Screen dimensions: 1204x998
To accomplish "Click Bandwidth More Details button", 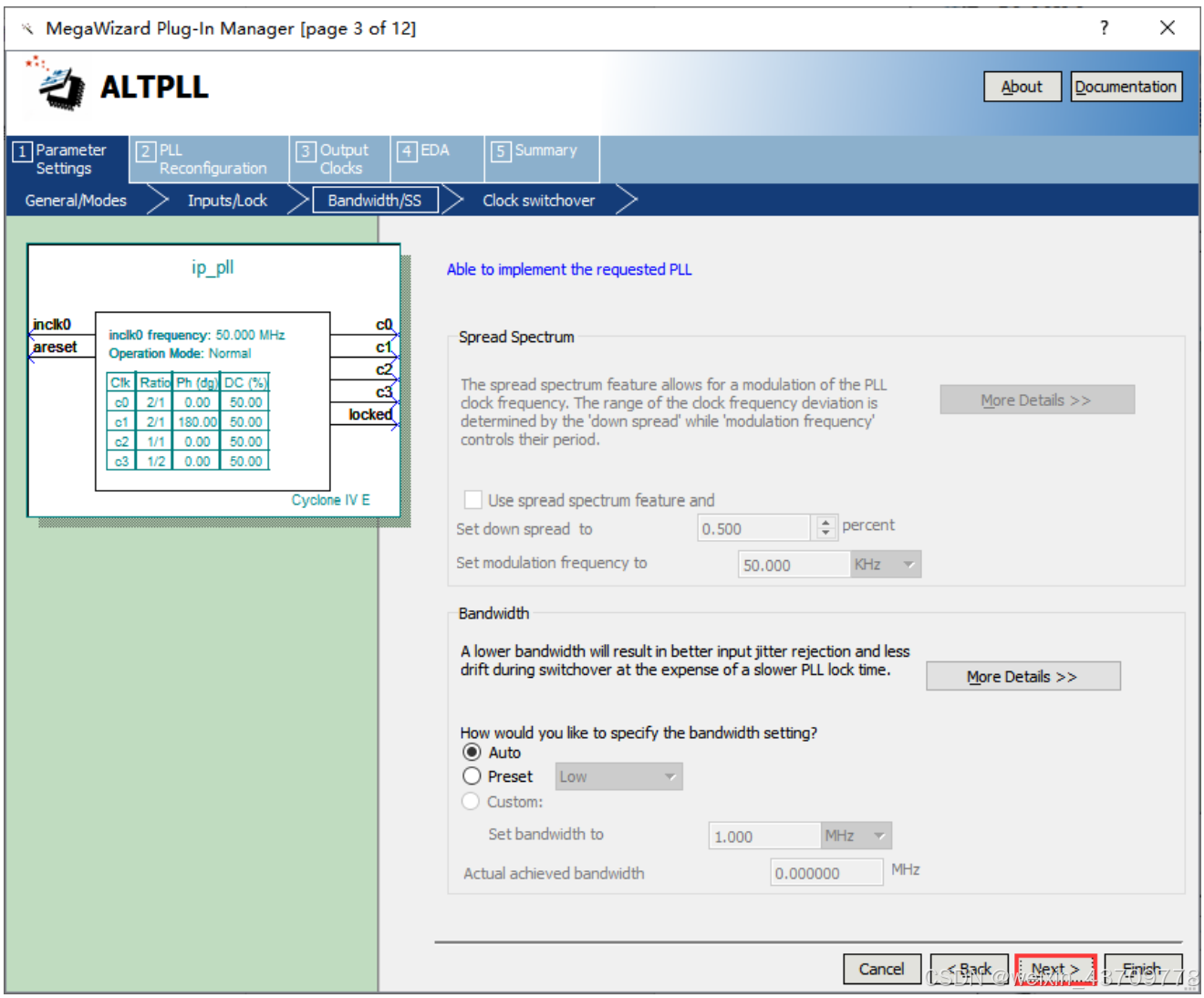I will (1023, 676).
